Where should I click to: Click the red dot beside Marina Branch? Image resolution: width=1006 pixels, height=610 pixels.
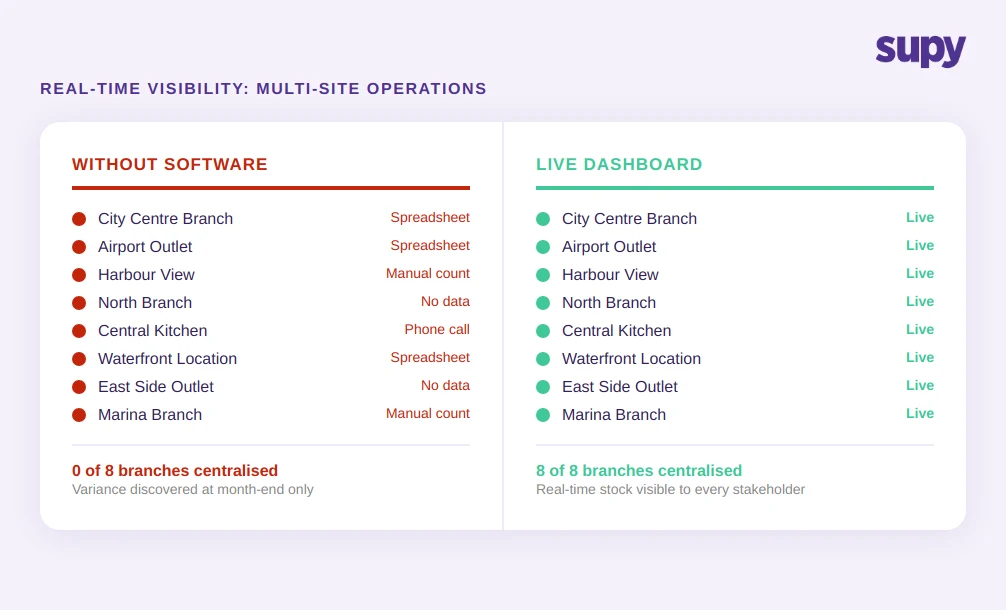(79, 415)
